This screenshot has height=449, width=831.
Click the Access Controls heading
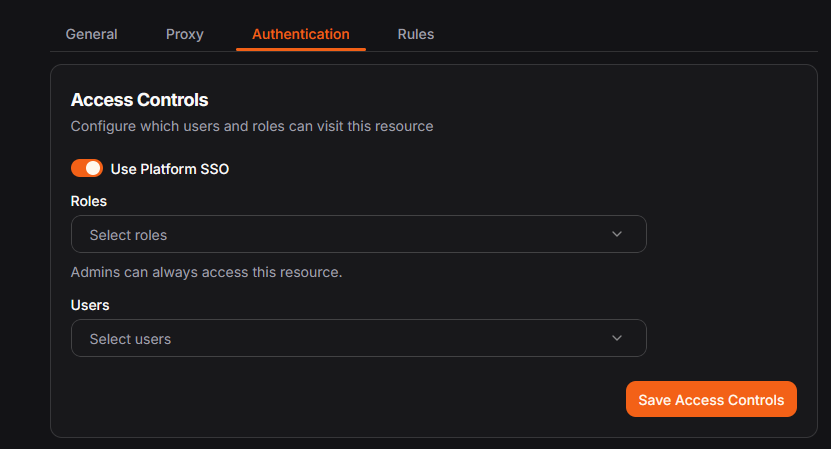pyautogui.click(x=139, y=100)
